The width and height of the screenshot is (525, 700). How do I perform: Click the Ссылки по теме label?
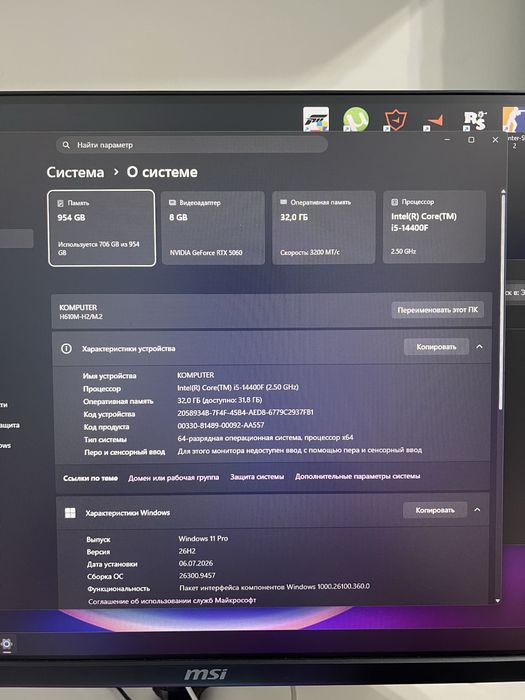[x=91, y=478]
